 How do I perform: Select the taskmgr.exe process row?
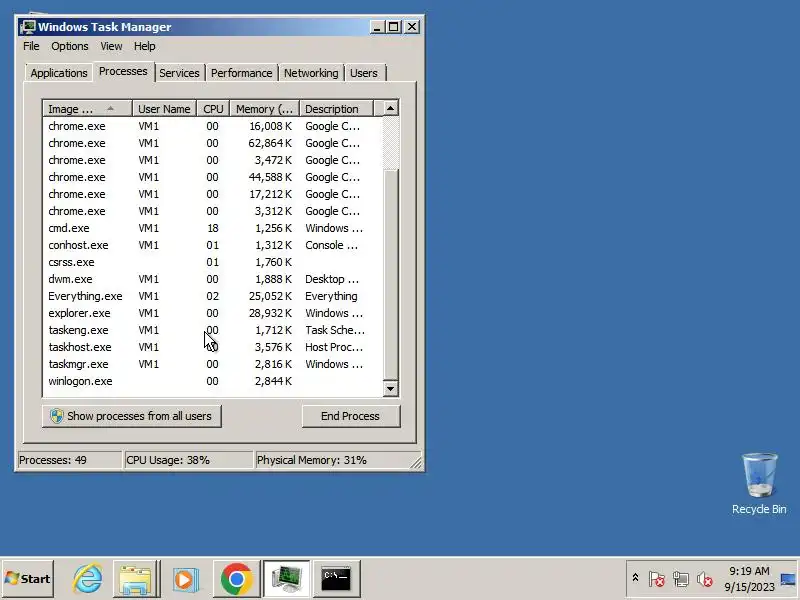pyautogui.click(x=212, y=364)
